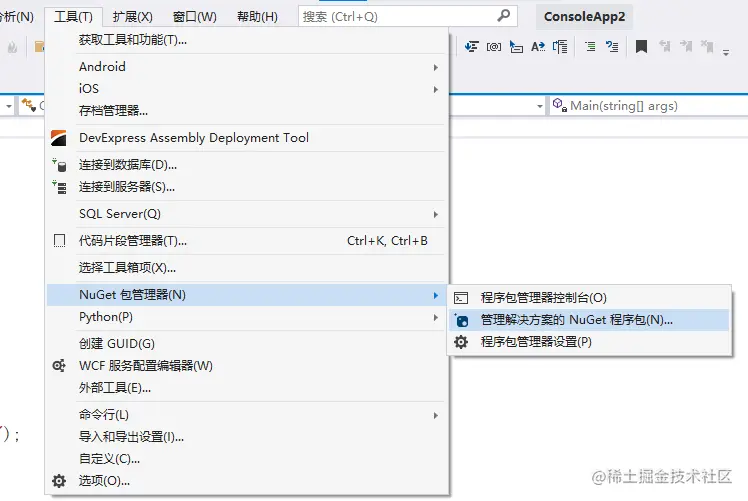Click the ConsoleApp2 solution name button
Viewport: 748px width, 501px height.
584,17
